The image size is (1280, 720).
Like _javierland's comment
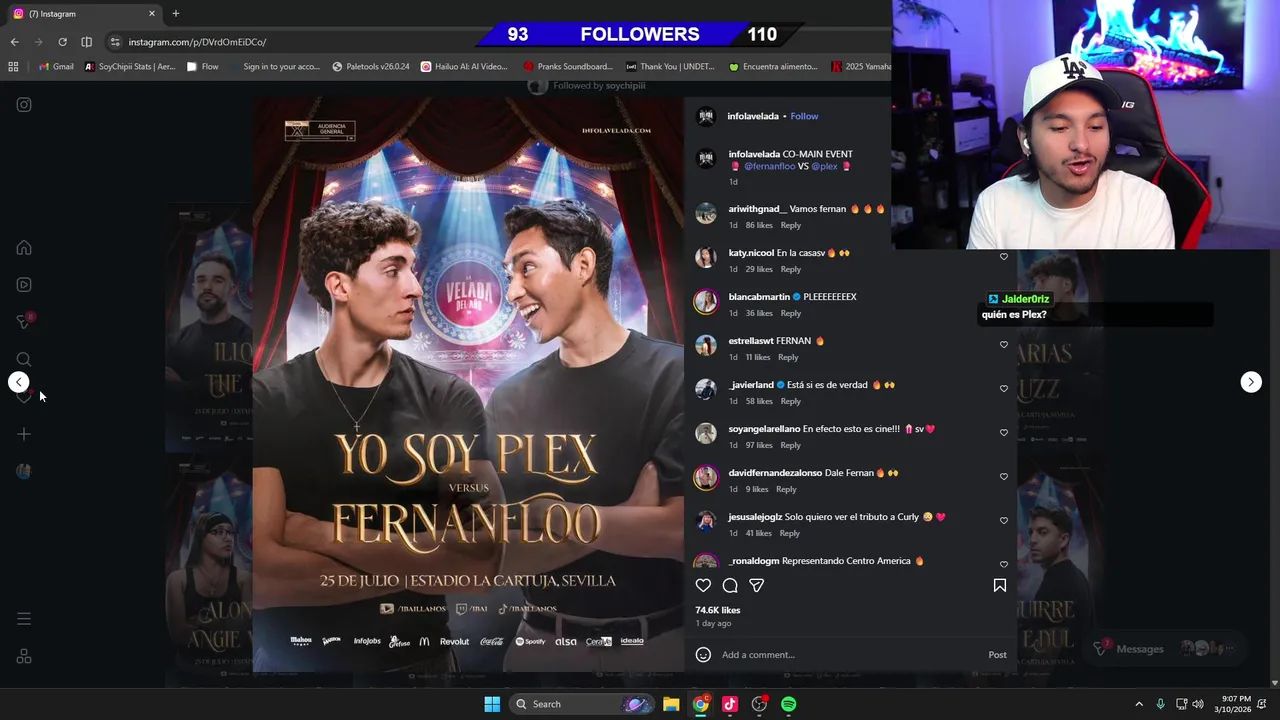point(1004,389)
